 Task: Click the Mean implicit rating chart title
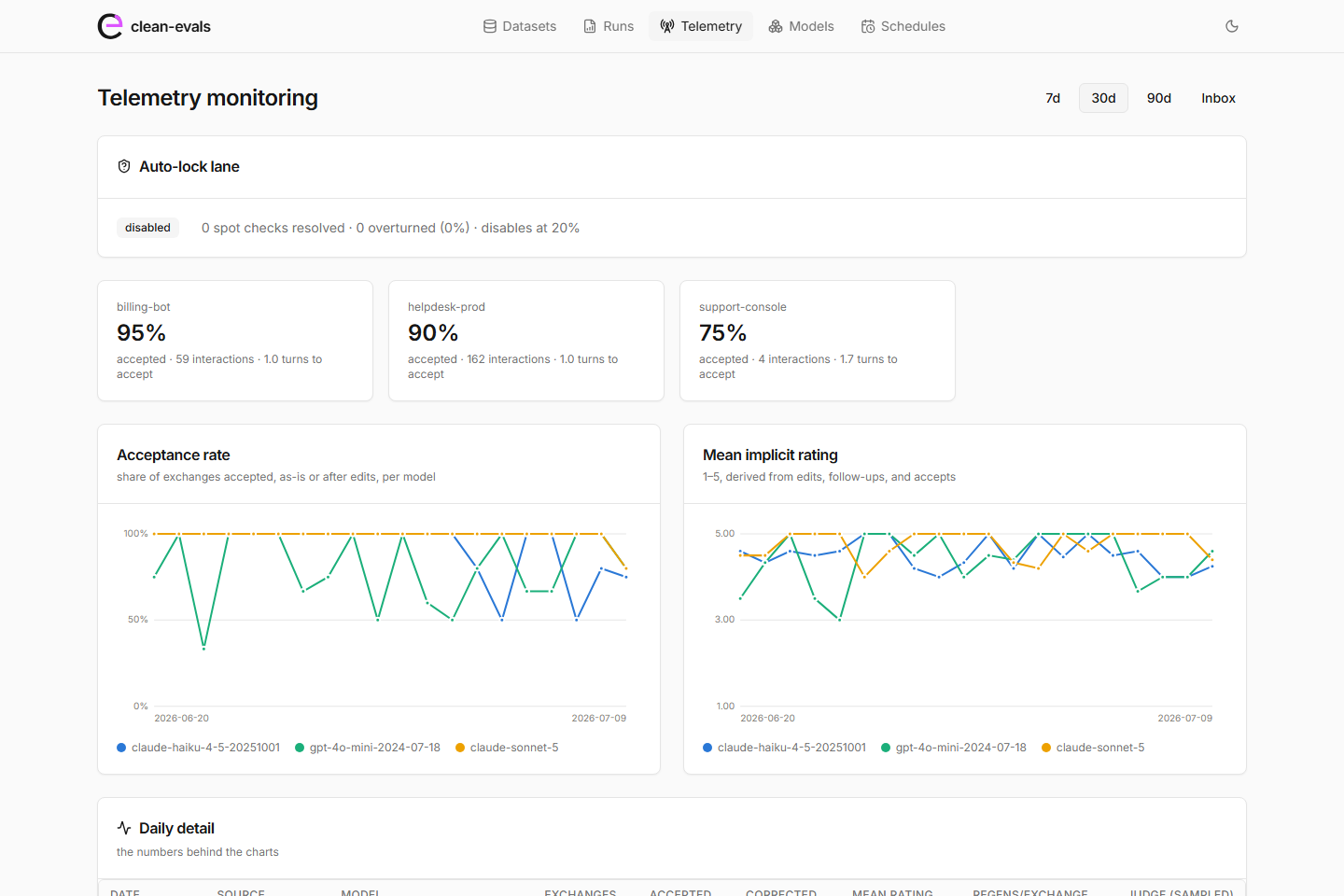tap(770, 455)
